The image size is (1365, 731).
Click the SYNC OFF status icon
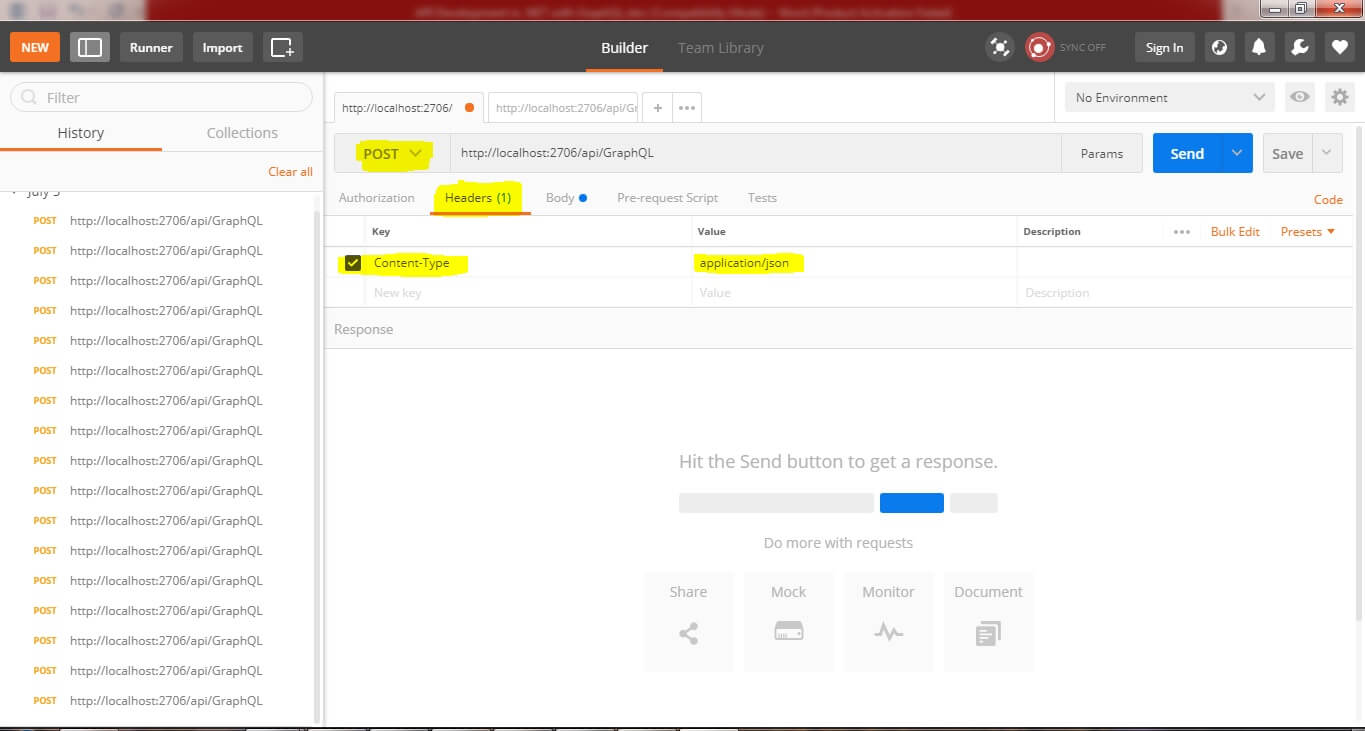tap(1040, 47)
